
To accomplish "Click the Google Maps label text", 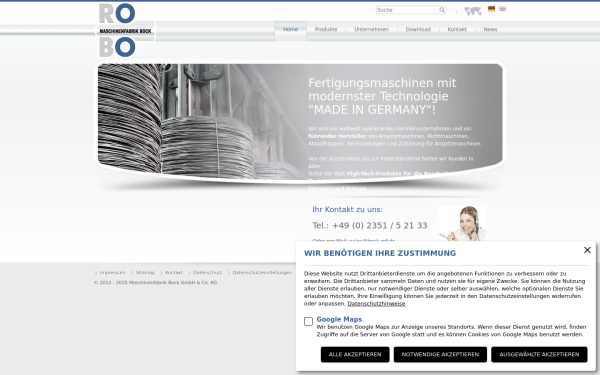I will pos(339,319).
